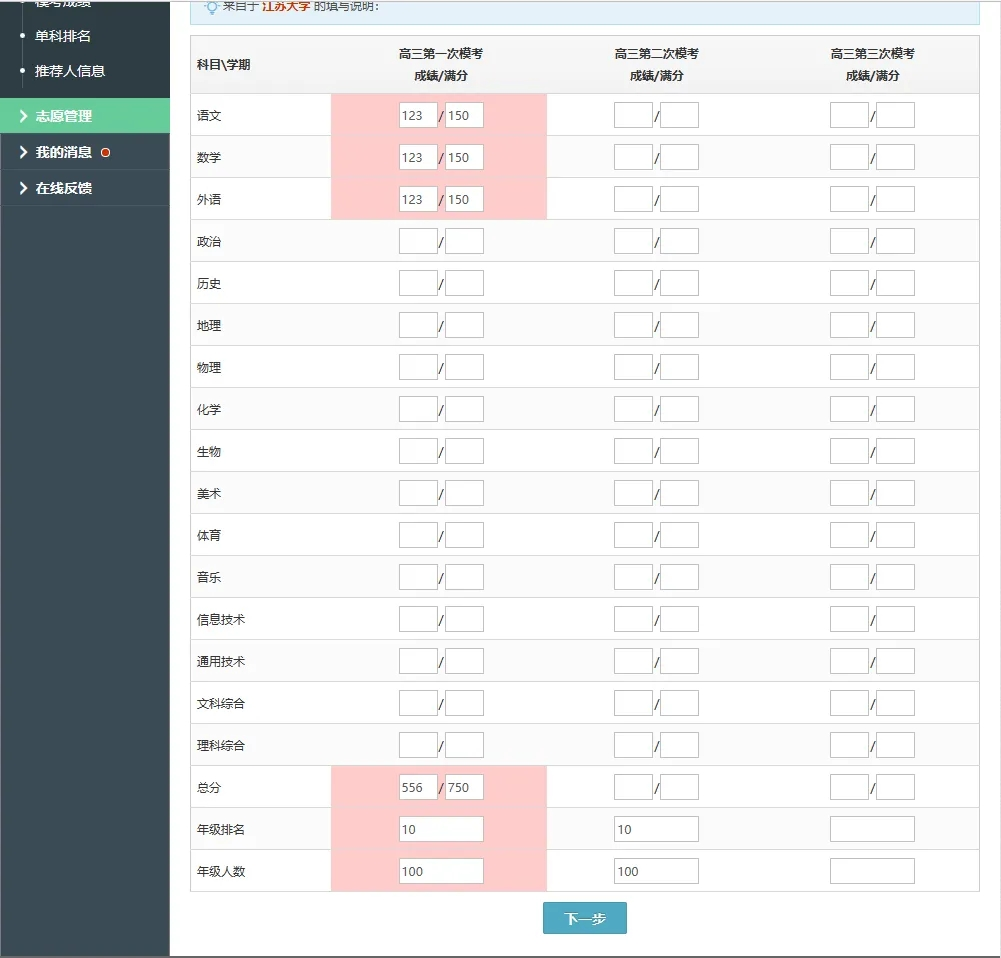Open 推荐人信息 in the sidebar
The image size is (1001, 958).
(x=70, y=71)
